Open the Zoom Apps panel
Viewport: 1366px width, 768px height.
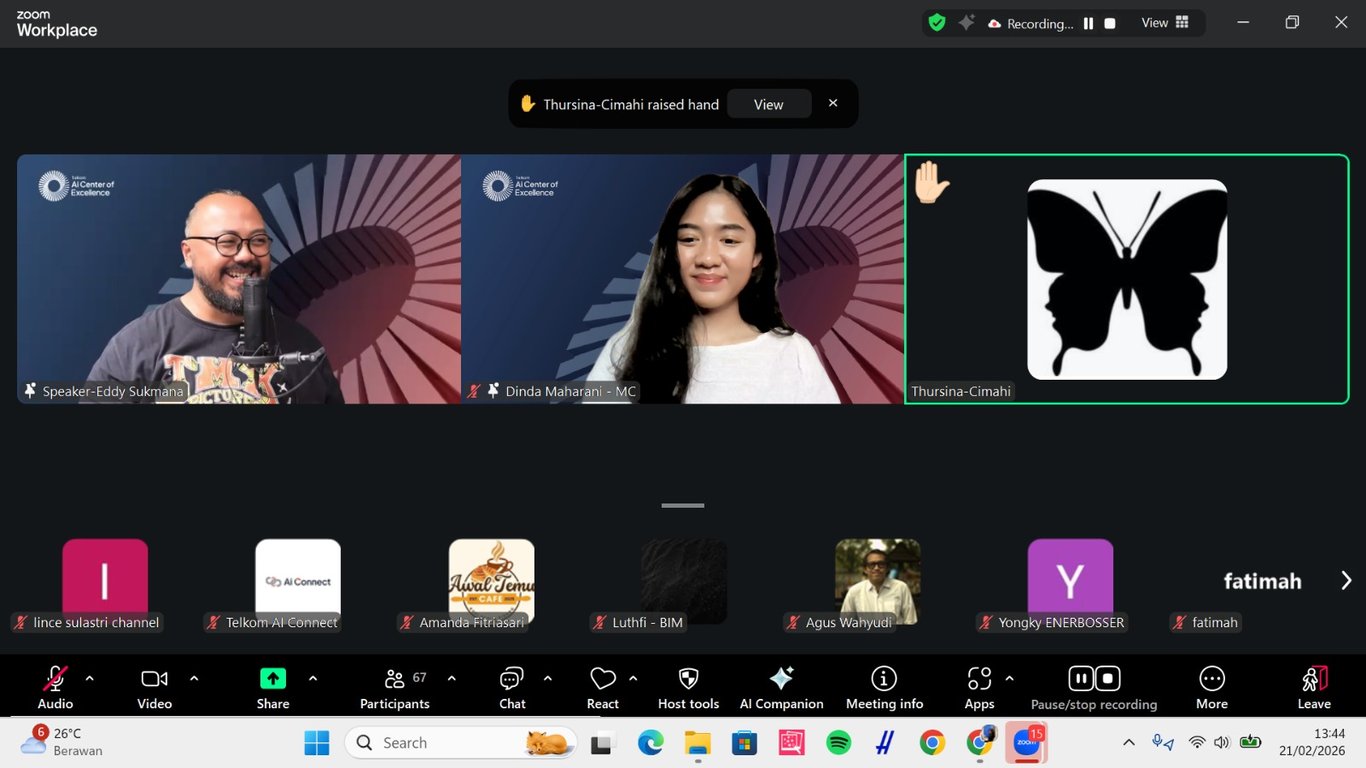[x=978, y=686]
